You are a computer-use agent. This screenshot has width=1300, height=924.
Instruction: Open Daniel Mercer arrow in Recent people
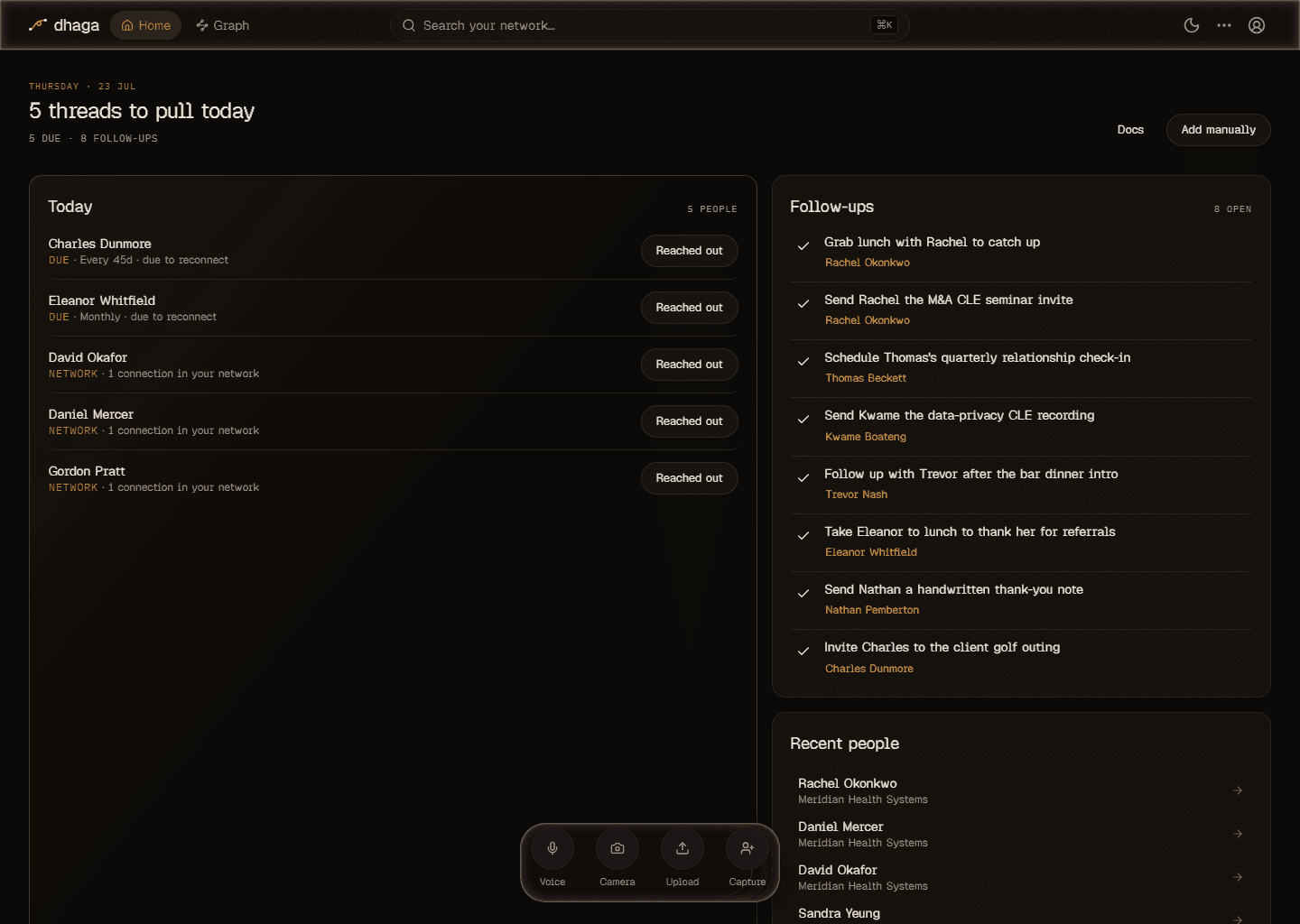pos(1238,834)
